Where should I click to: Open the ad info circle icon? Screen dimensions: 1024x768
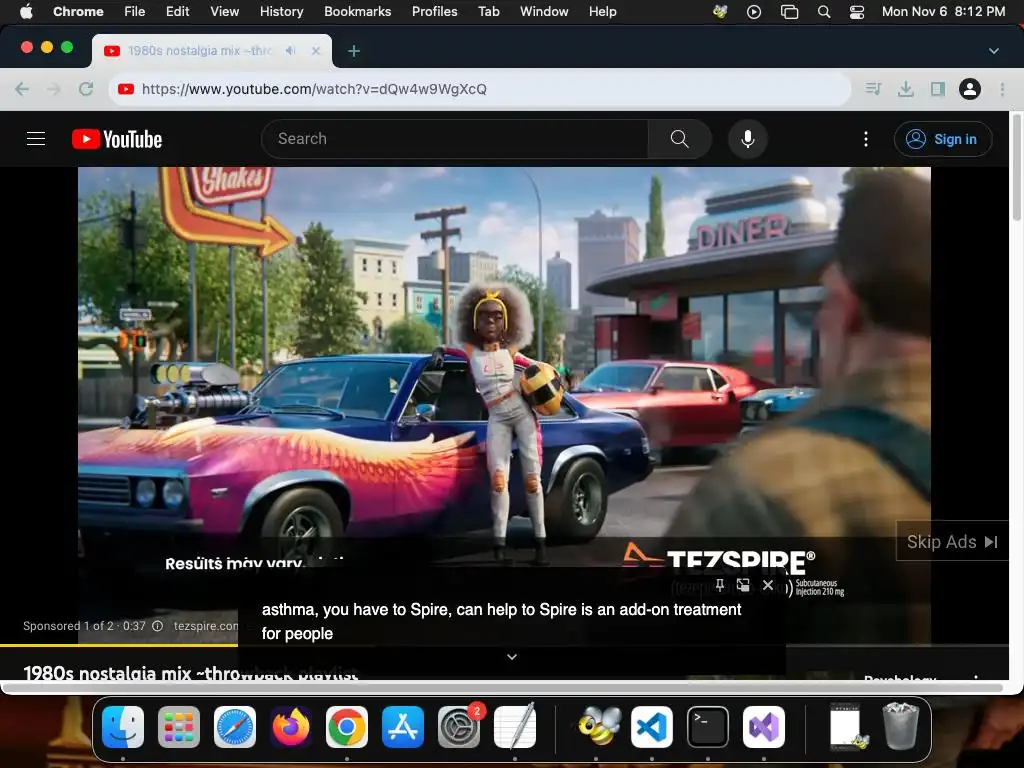click(x=157, y=626)
